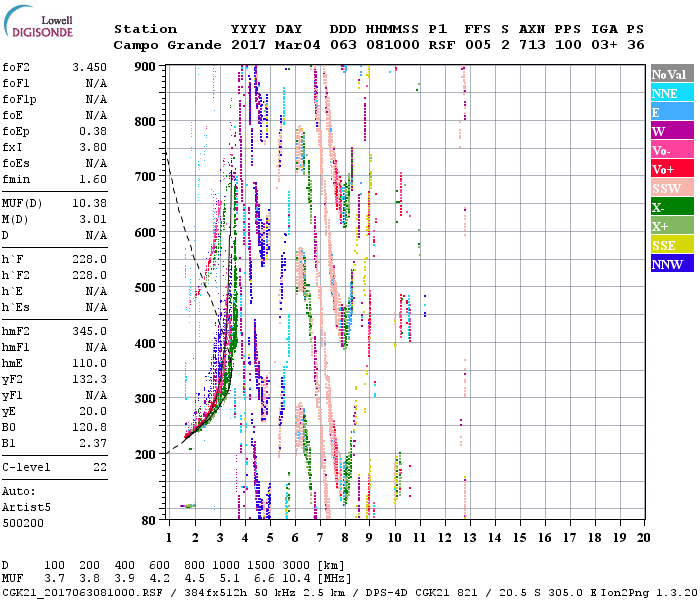Viewport: 700px width, 600px height.
Task: Click the SSE yellow legend swatch
Action: tap(672, 245)
